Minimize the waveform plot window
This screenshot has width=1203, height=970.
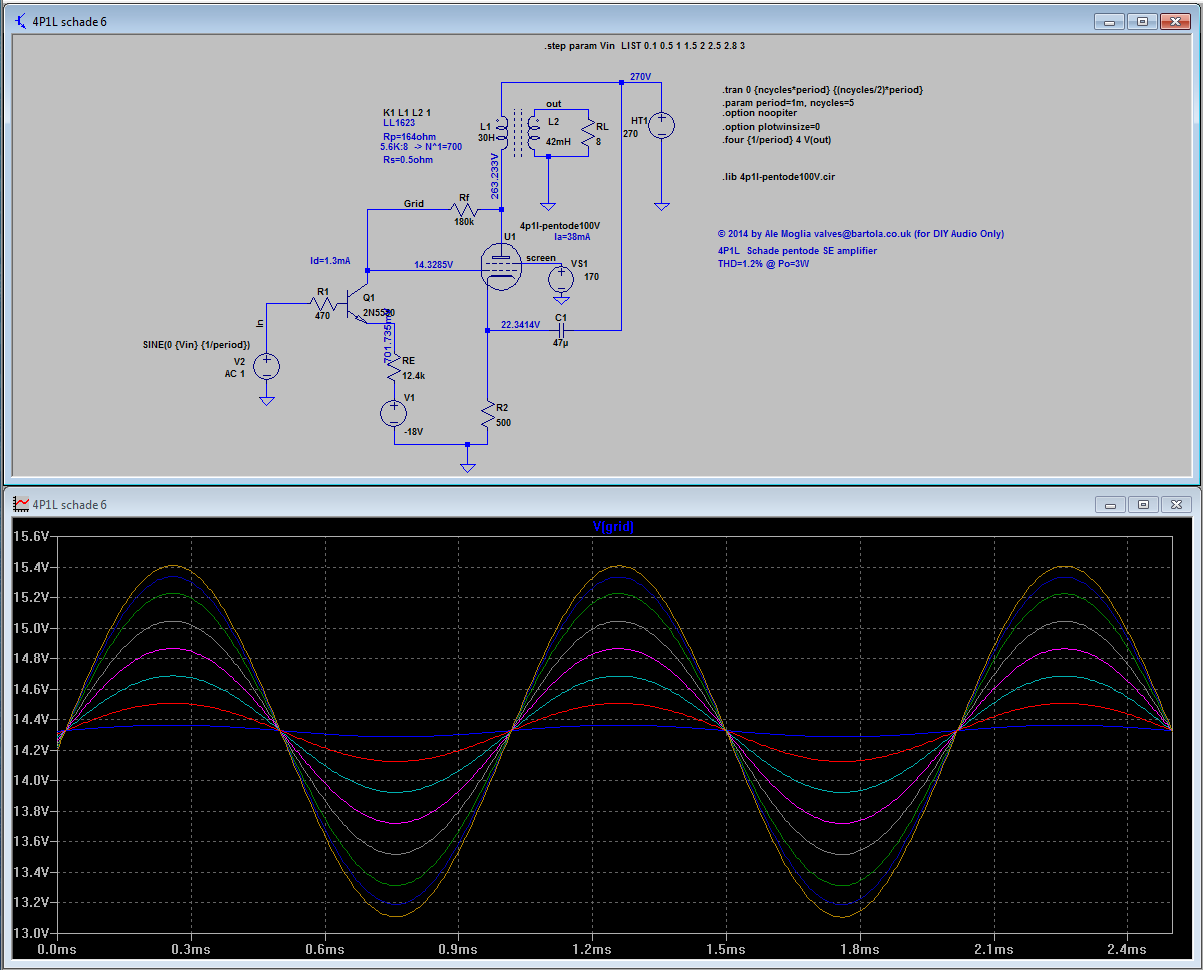tap(1109, 504)
